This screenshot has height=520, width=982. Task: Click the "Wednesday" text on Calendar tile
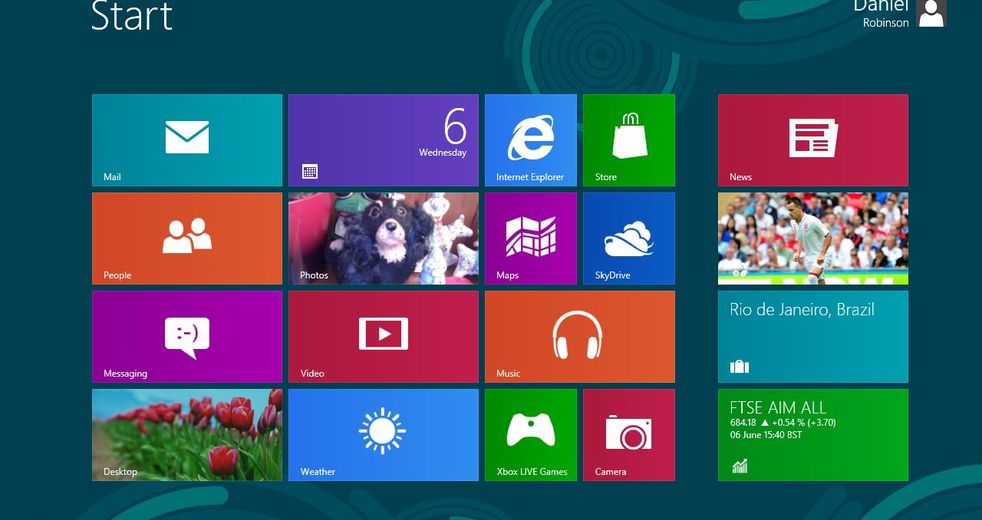443,152
